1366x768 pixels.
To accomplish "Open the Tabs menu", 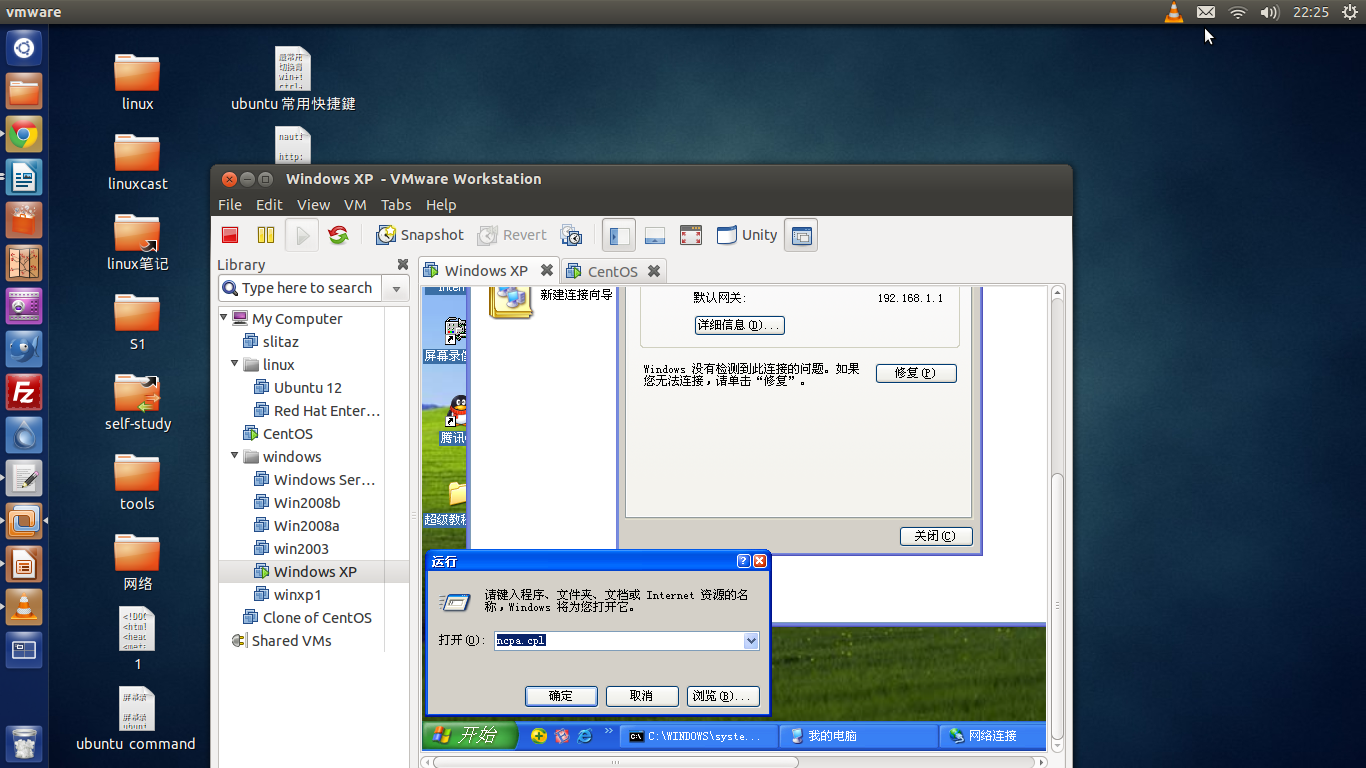I will (396, 204).
